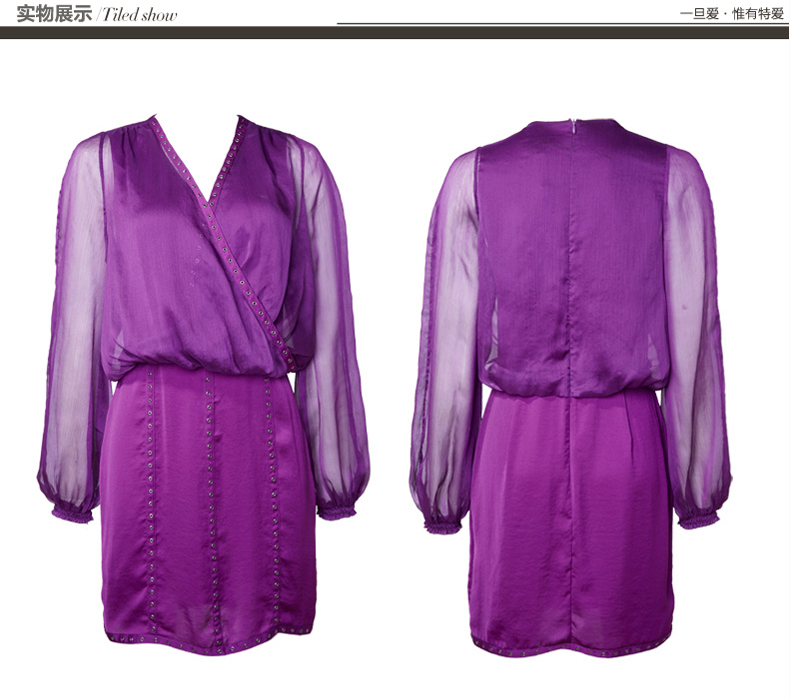Select the left sheer sleeve of back-view dress
The height and width of the screenshot is (699, 790).
pos(445,330)
